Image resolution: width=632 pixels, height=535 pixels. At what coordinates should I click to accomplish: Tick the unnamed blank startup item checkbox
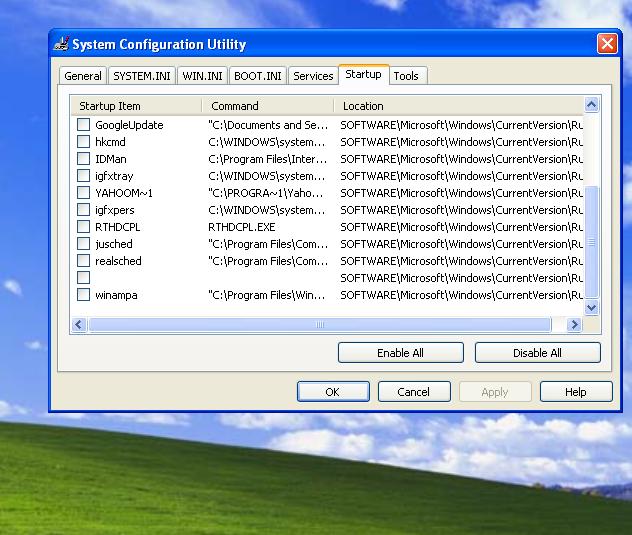(83, 278)
